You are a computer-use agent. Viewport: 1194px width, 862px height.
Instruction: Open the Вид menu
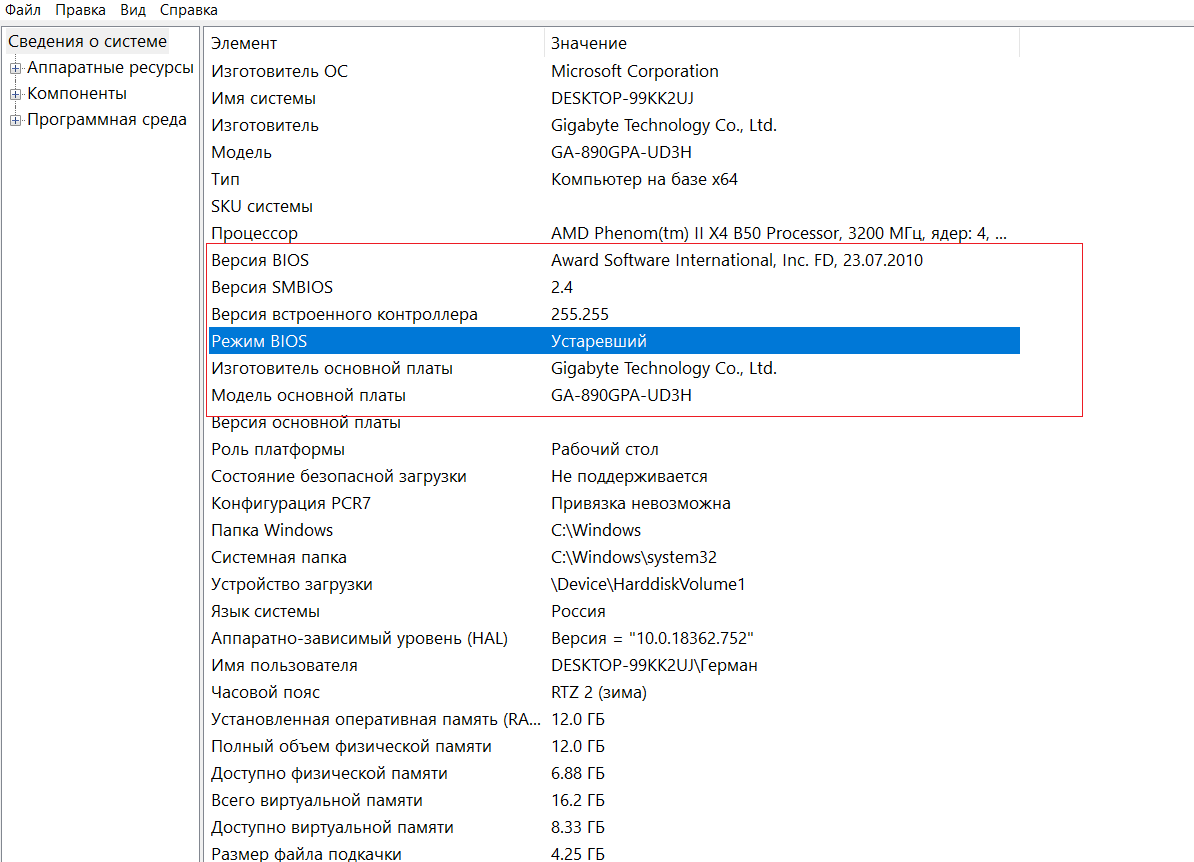132,10
